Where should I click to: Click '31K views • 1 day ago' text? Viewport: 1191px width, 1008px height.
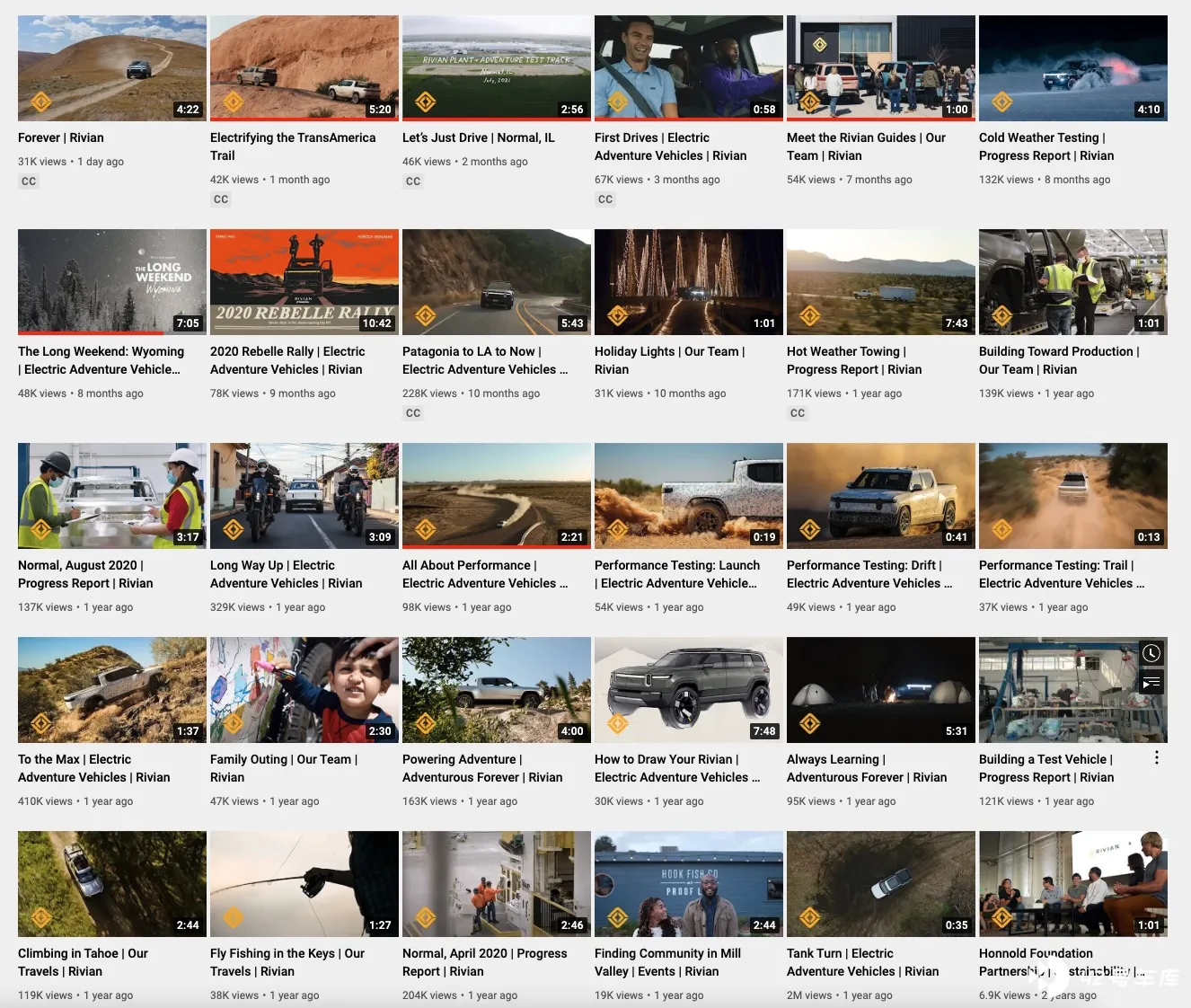tap(71, 162)
